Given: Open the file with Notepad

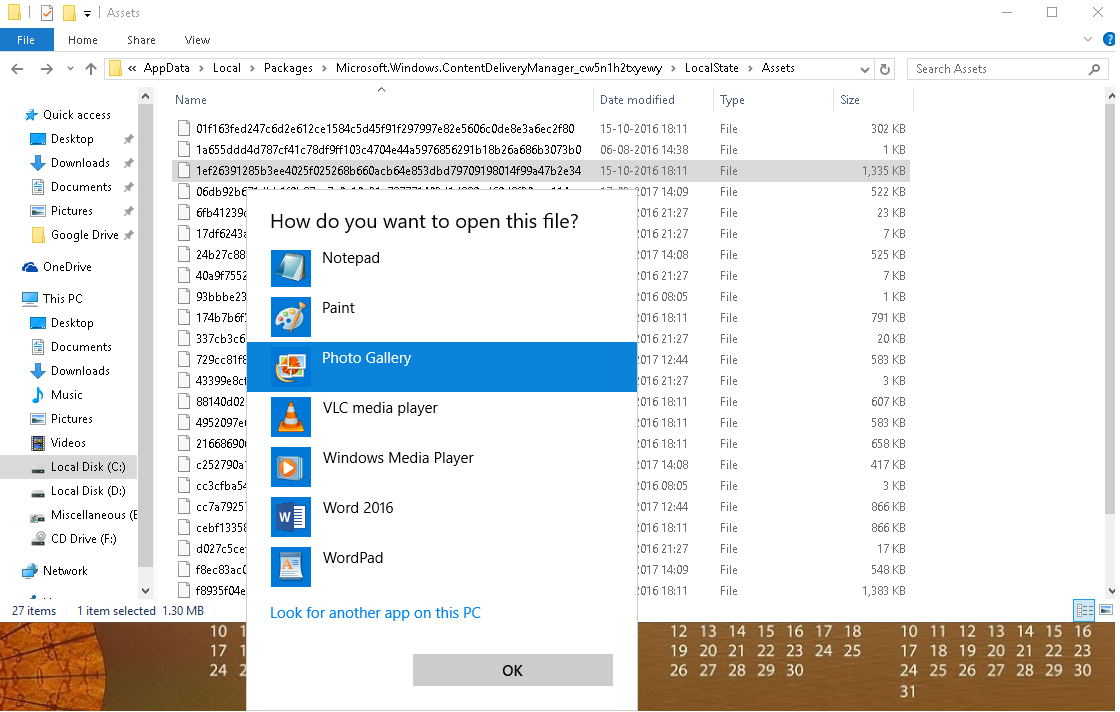Looking at the screenshot, I should pos(350,257).
